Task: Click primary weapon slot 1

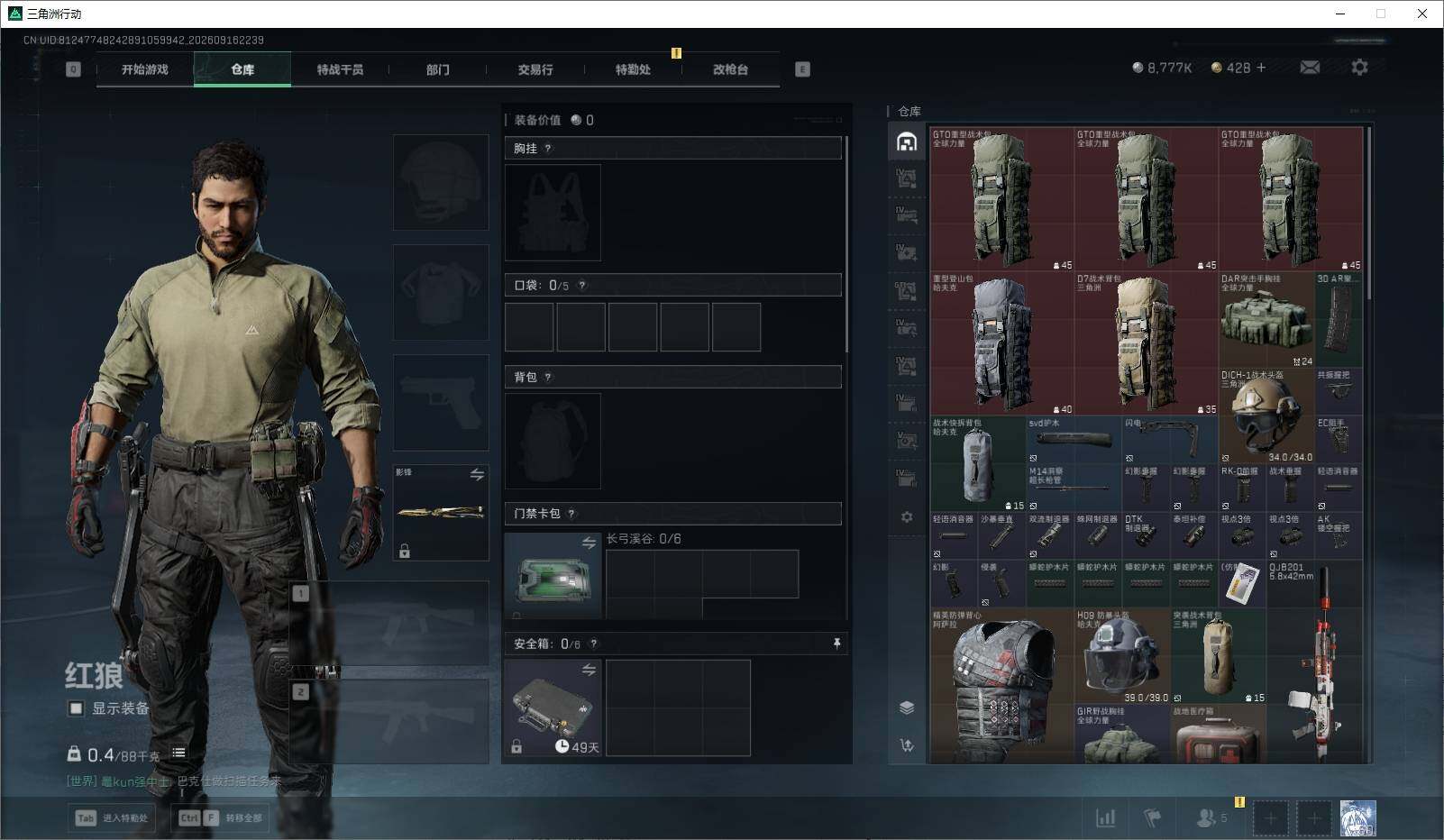Action: coord(389,622)
